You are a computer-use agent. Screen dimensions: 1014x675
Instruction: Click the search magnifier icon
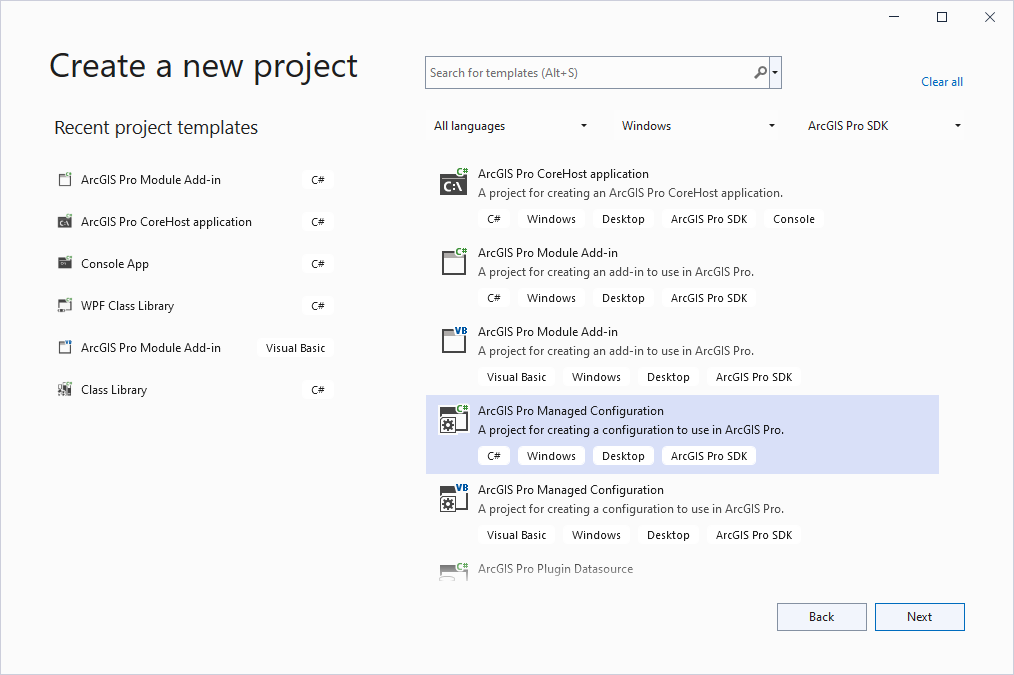pyautogui.click(x=759, y=72)
